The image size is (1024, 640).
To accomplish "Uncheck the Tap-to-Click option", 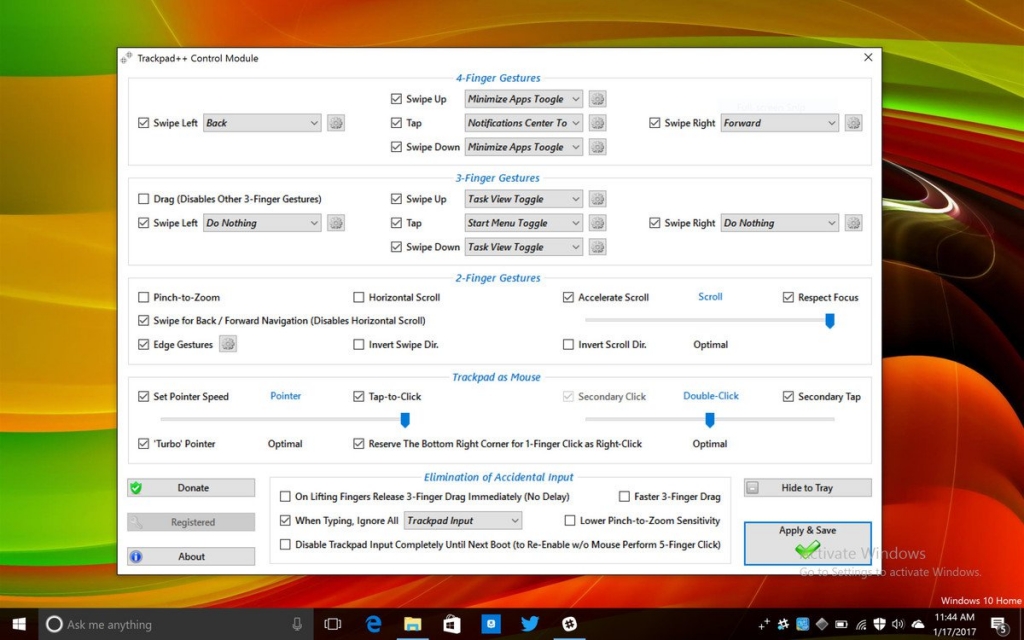I will pos(359,396).
